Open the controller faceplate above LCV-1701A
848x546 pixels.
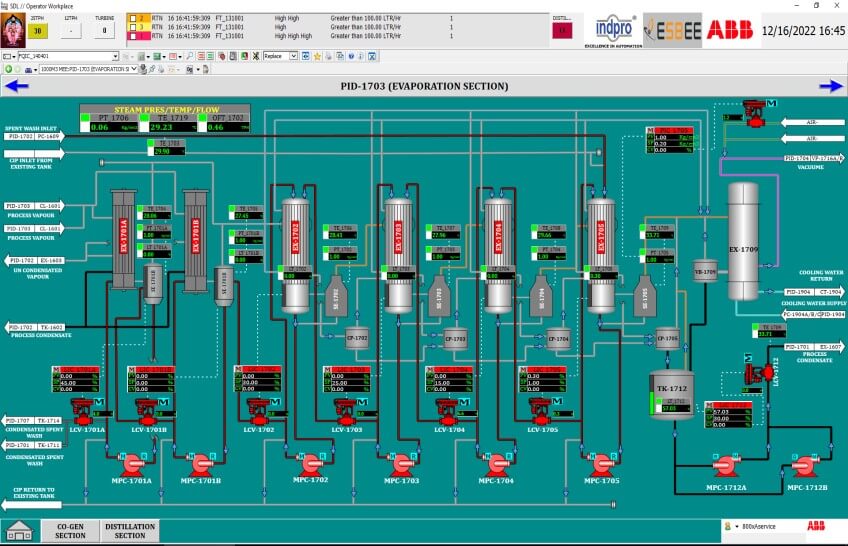tap(76, 379)
